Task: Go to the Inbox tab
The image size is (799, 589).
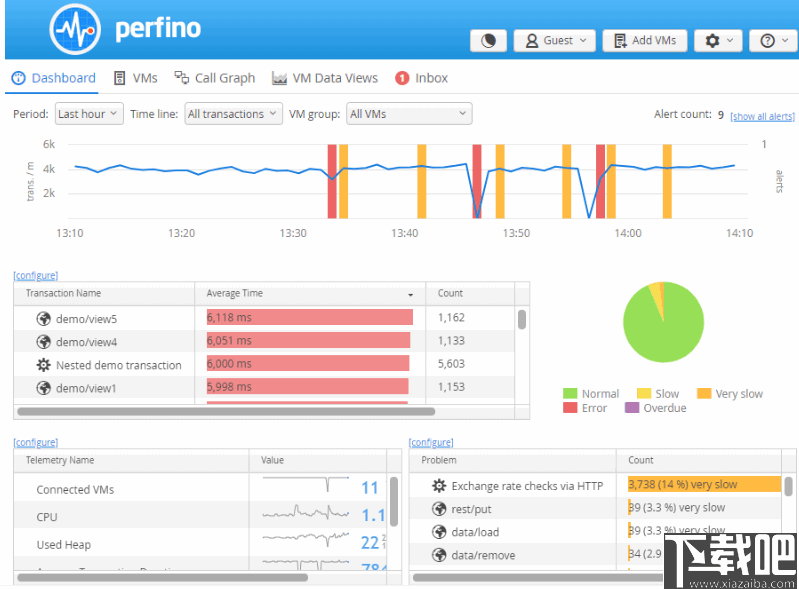Action: pyautogui.click(x=421, y=78)
